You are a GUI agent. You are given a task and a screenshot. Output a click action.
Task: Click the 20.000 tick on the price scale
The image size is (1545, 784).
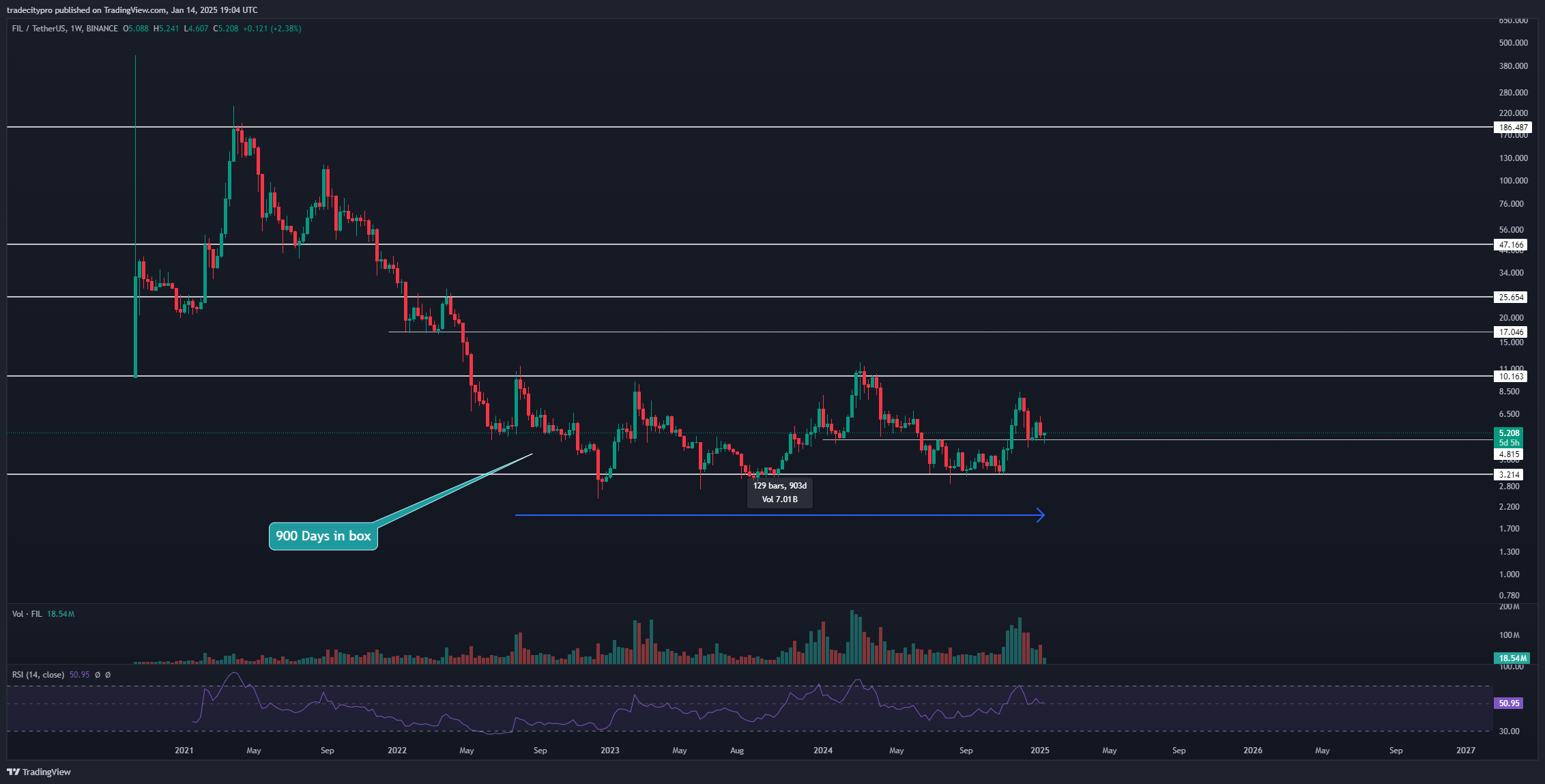point(1512,318)
